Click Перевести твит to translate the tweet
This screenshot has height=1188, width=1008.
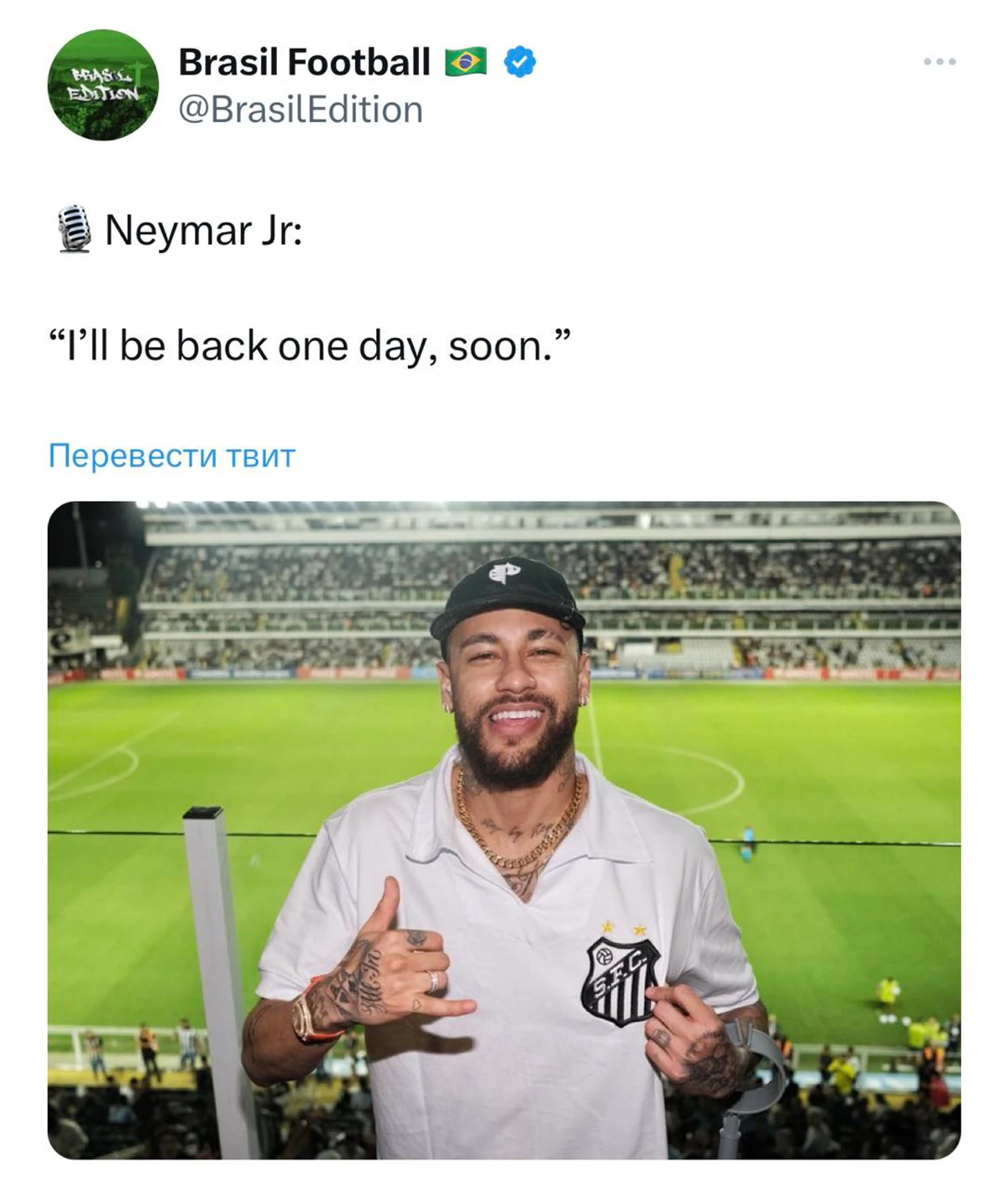(x=172, y=456)
